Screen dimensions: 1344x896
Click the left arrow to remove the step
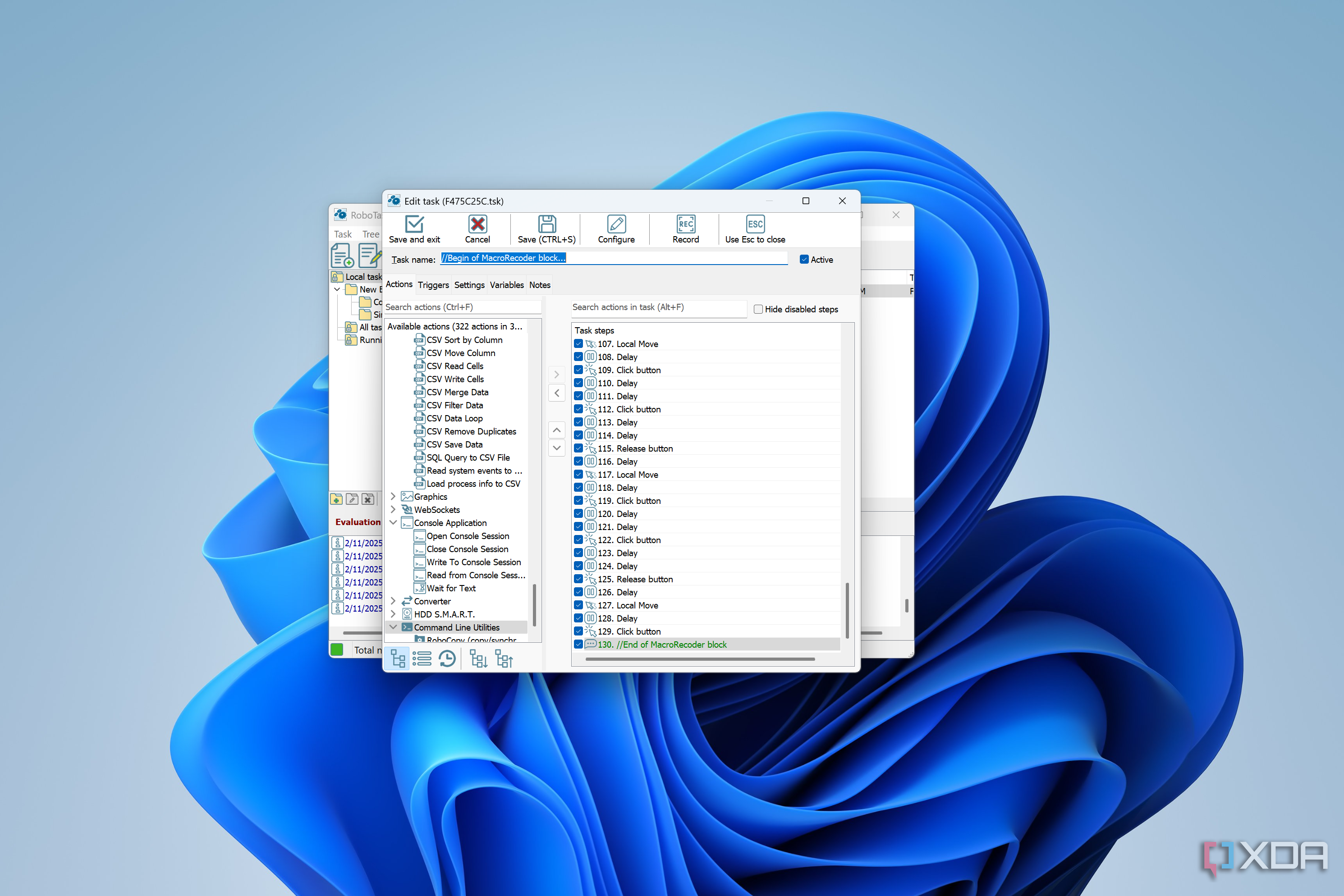tap(556, 393)
